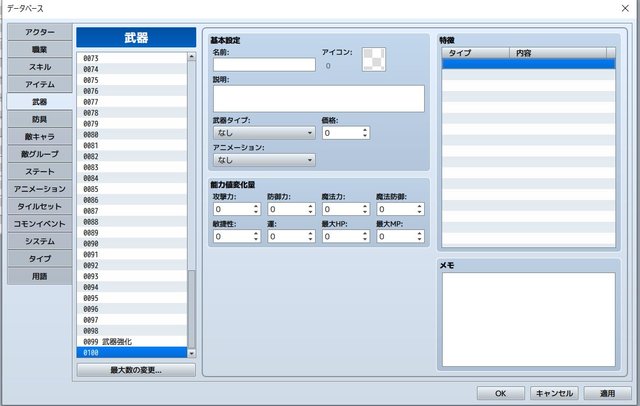Open the 武器タイプ dropdown
Viewport: 640px width, 406px height.
264,133
